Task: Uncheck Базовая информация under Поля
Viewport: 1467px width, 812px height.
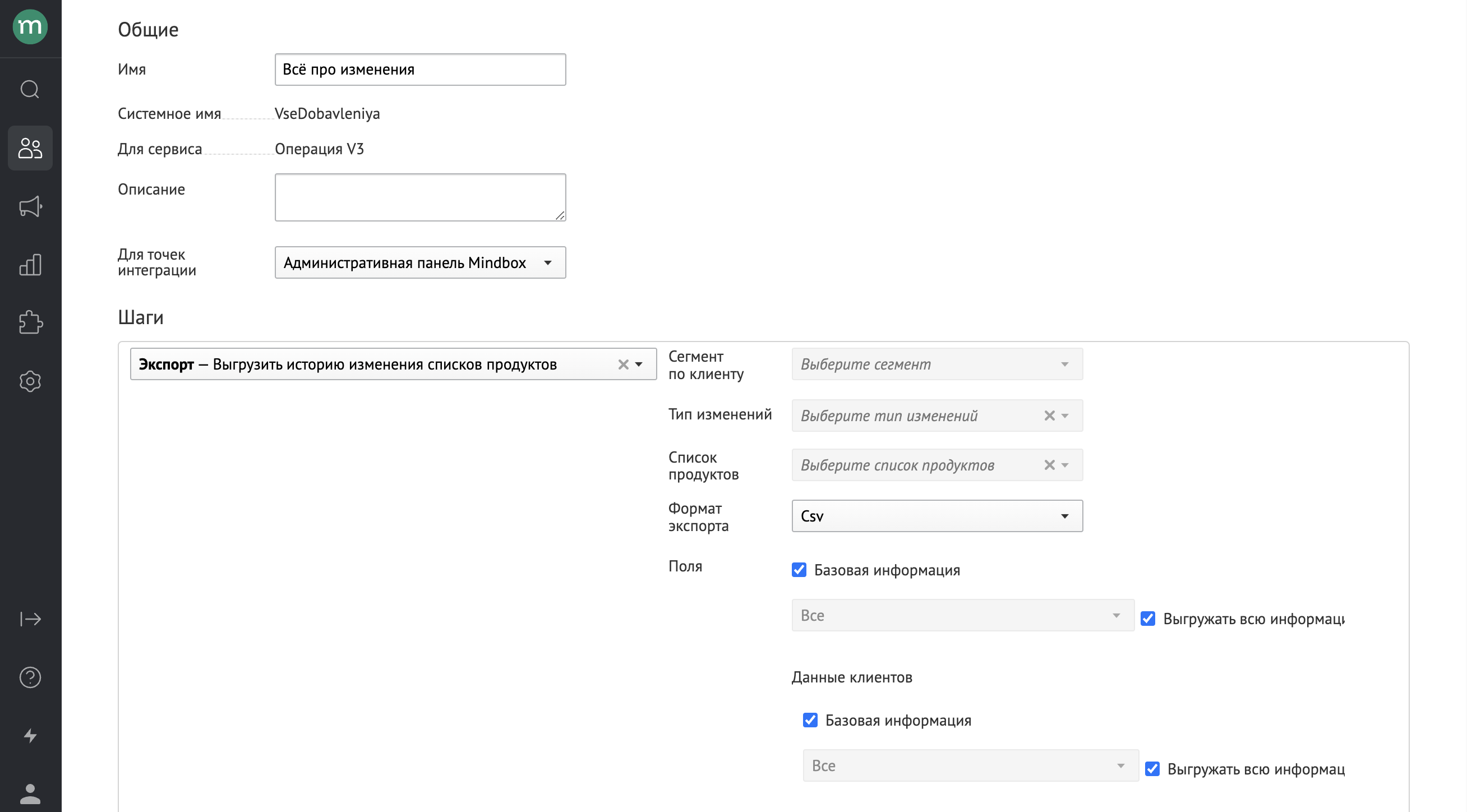Action: [799, 570]
